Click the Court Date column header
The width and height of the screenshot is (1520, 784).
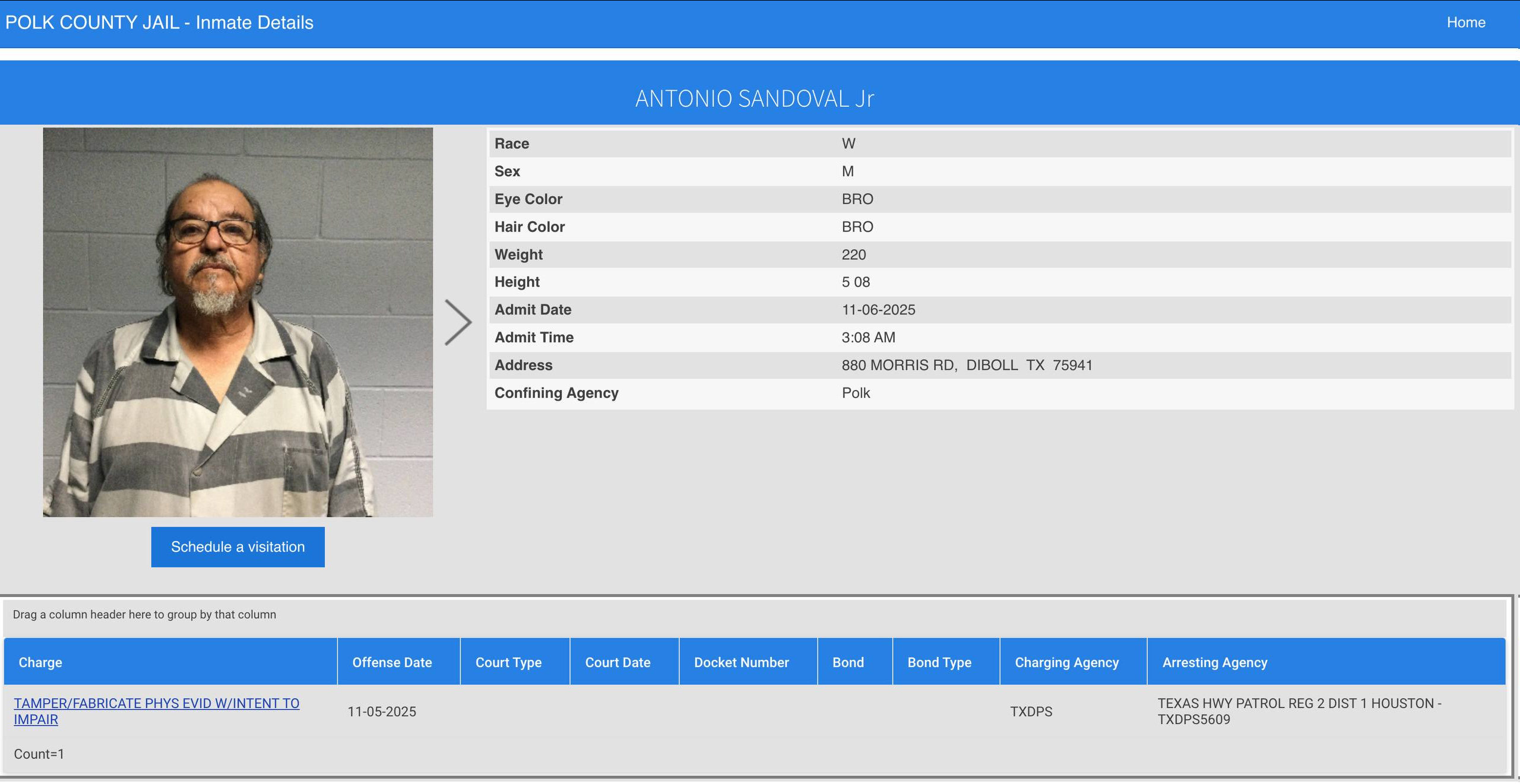pos(617,662)
